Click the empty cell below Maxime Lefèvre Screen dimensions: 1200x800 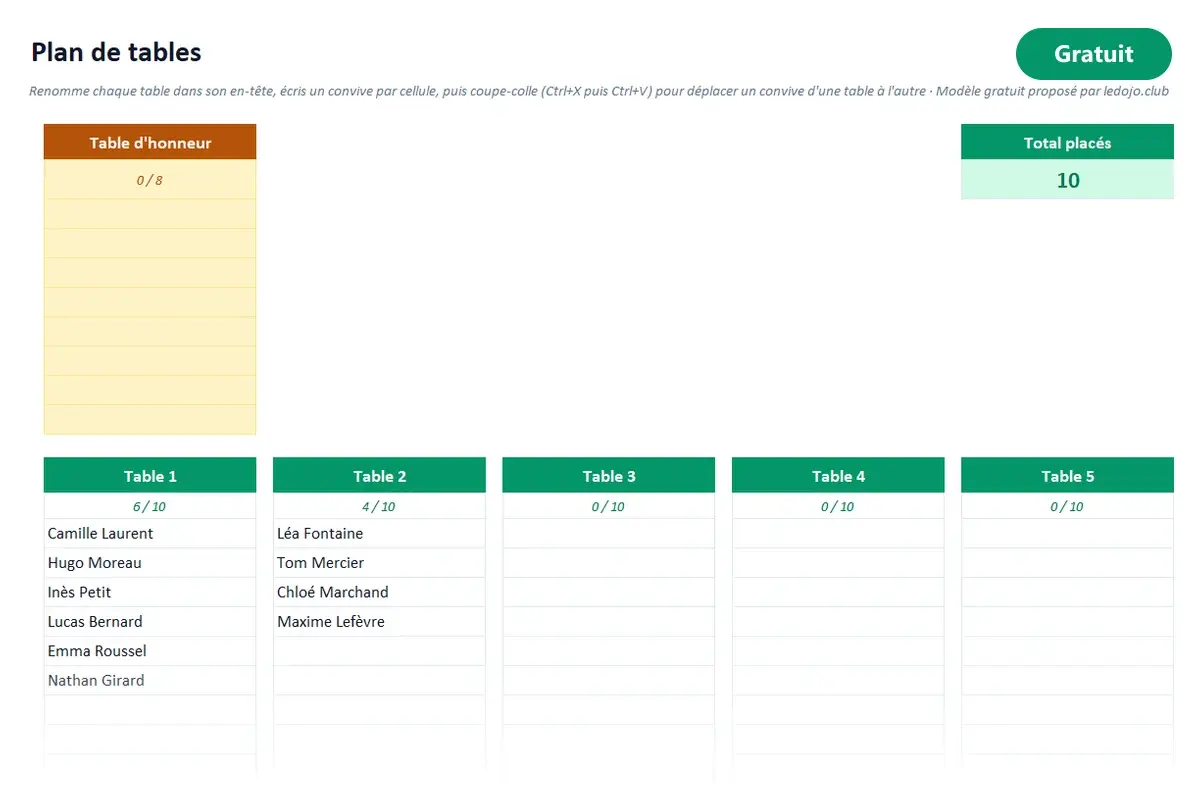coord(379,651)
